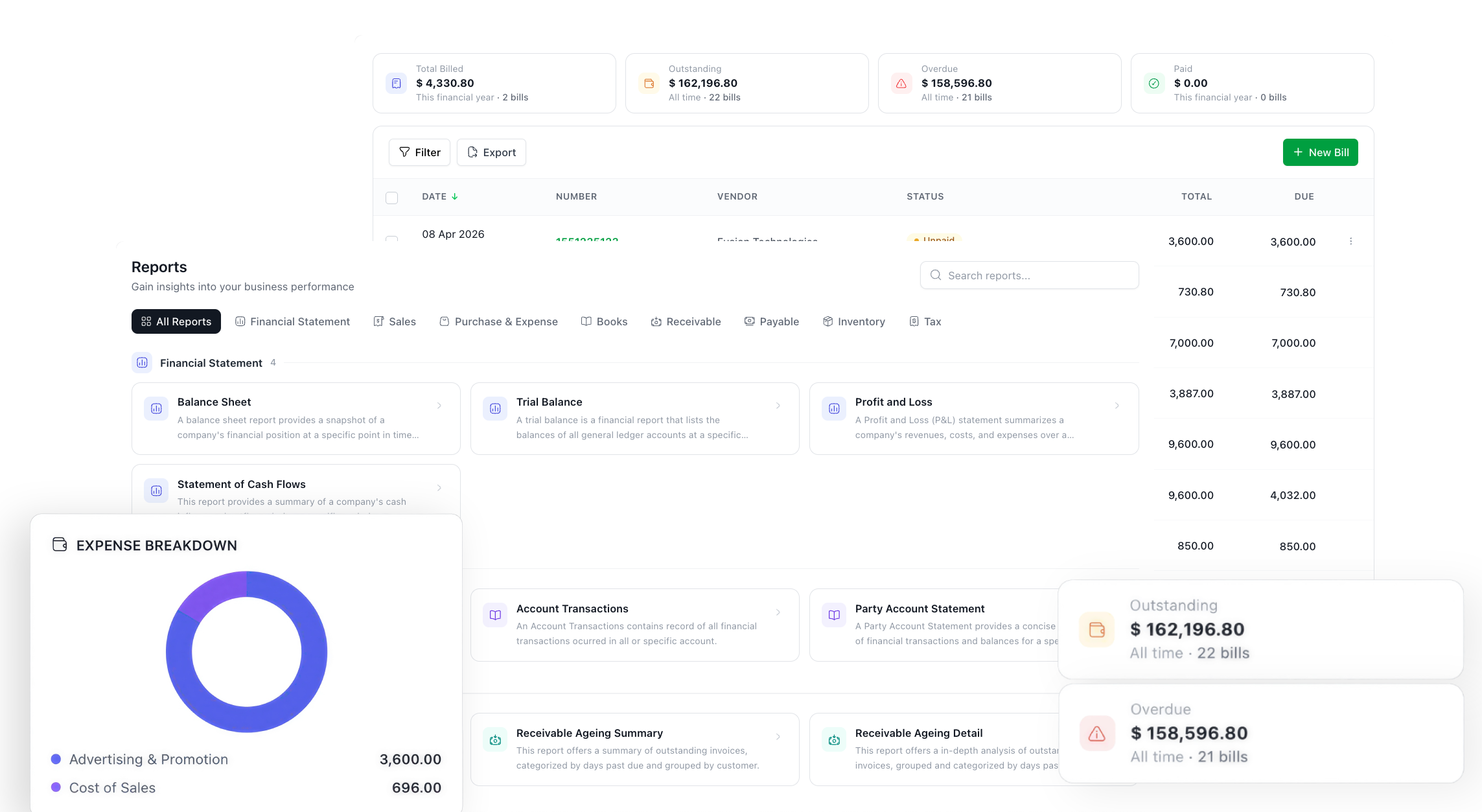This screenshot has height=812, width=1482.
Task: Click the Cost of Sales purple color dot
Action: pos(55,787)
